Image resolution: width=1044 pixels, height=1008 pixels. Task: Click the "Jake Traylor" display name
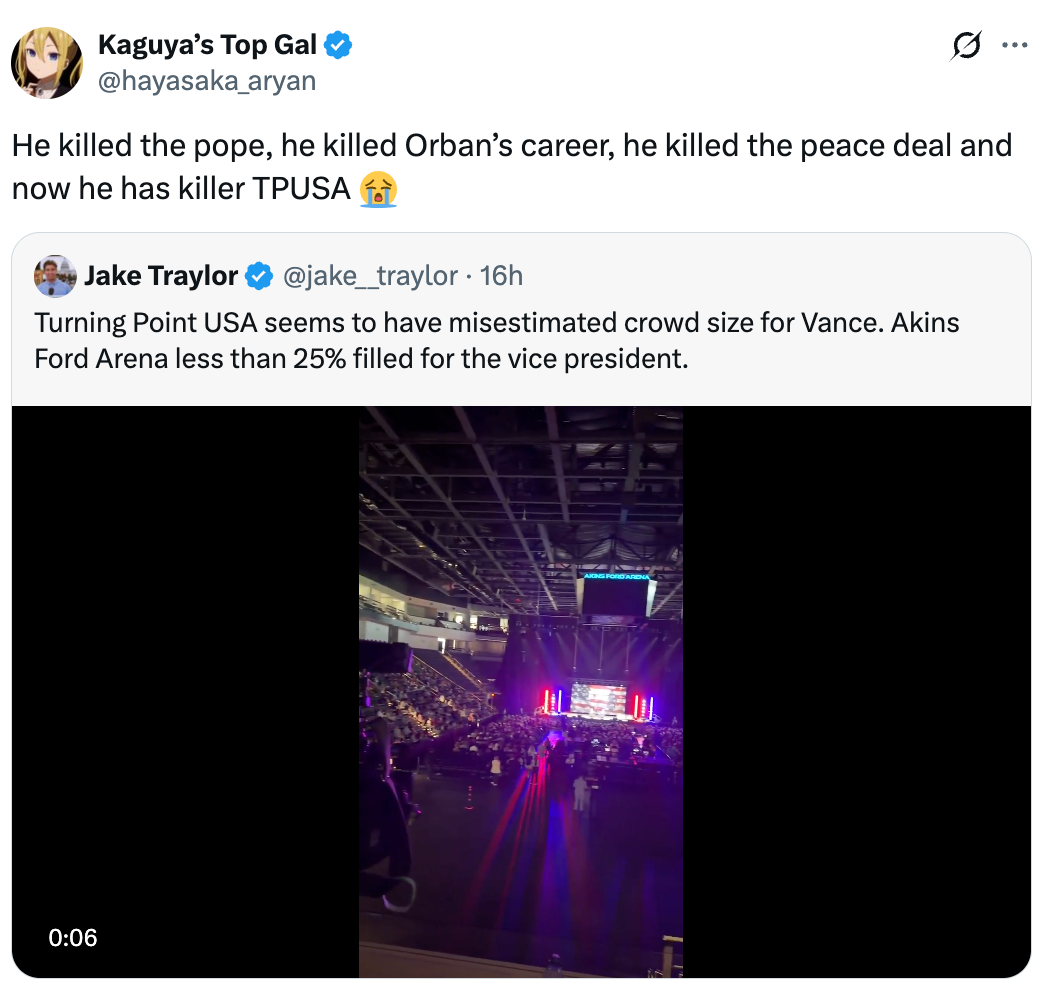pyautogui.click(x=161, y=276)
